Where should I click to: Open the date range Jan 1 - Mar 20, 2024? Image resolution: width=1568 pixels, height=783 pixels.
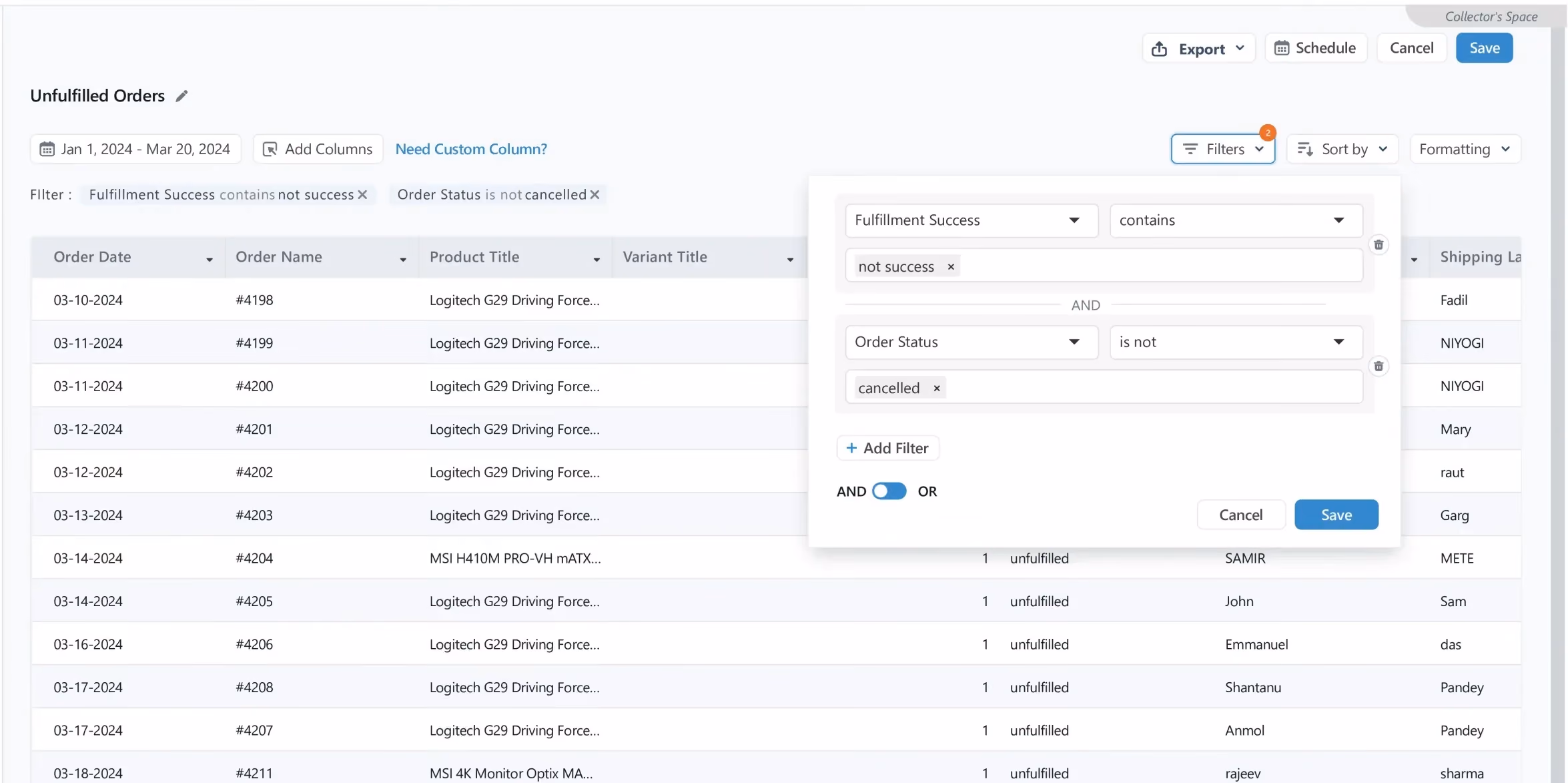135,149
